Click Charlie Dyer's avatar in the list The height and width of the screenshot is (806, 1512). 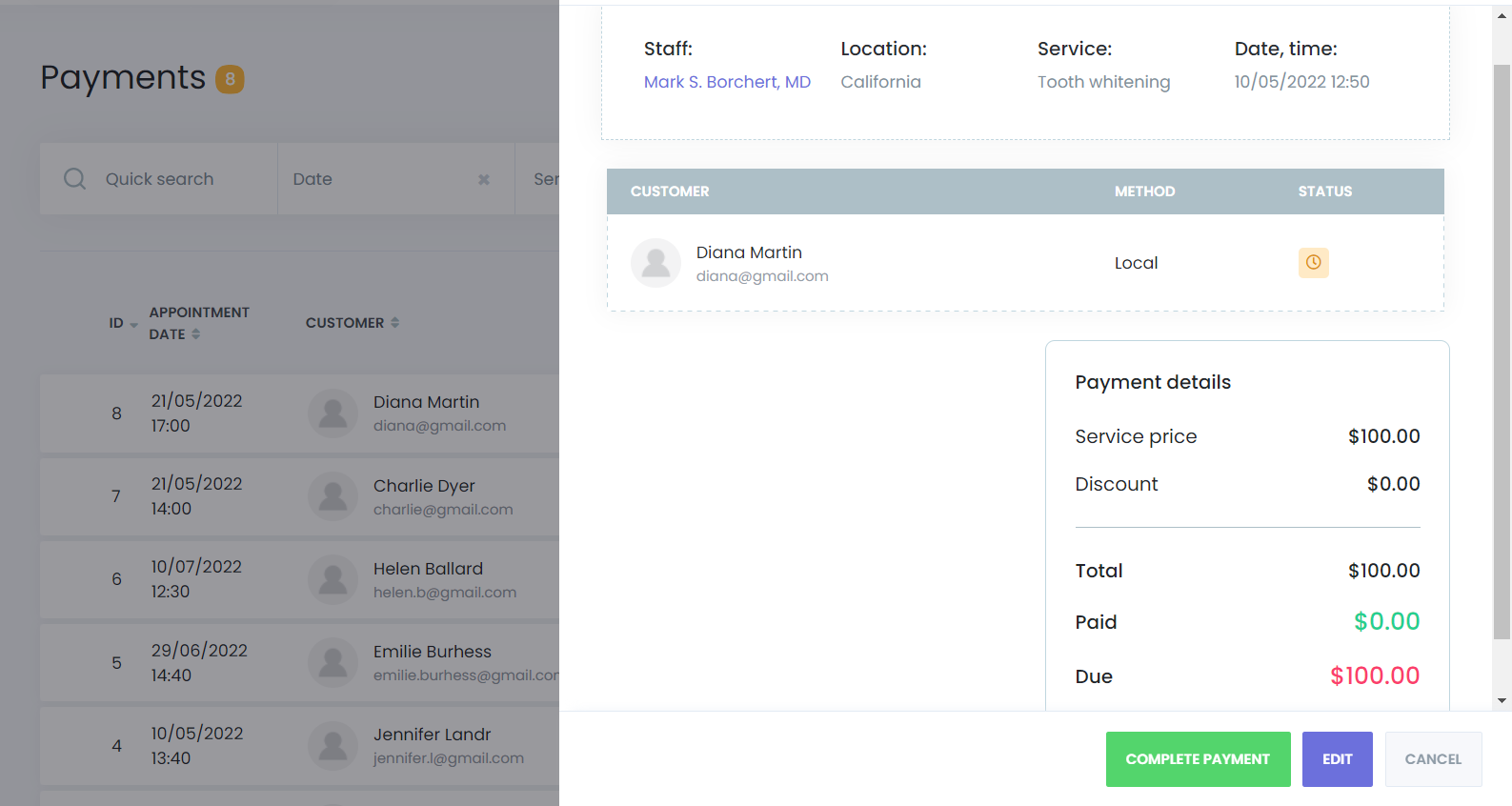click(333, 496)
